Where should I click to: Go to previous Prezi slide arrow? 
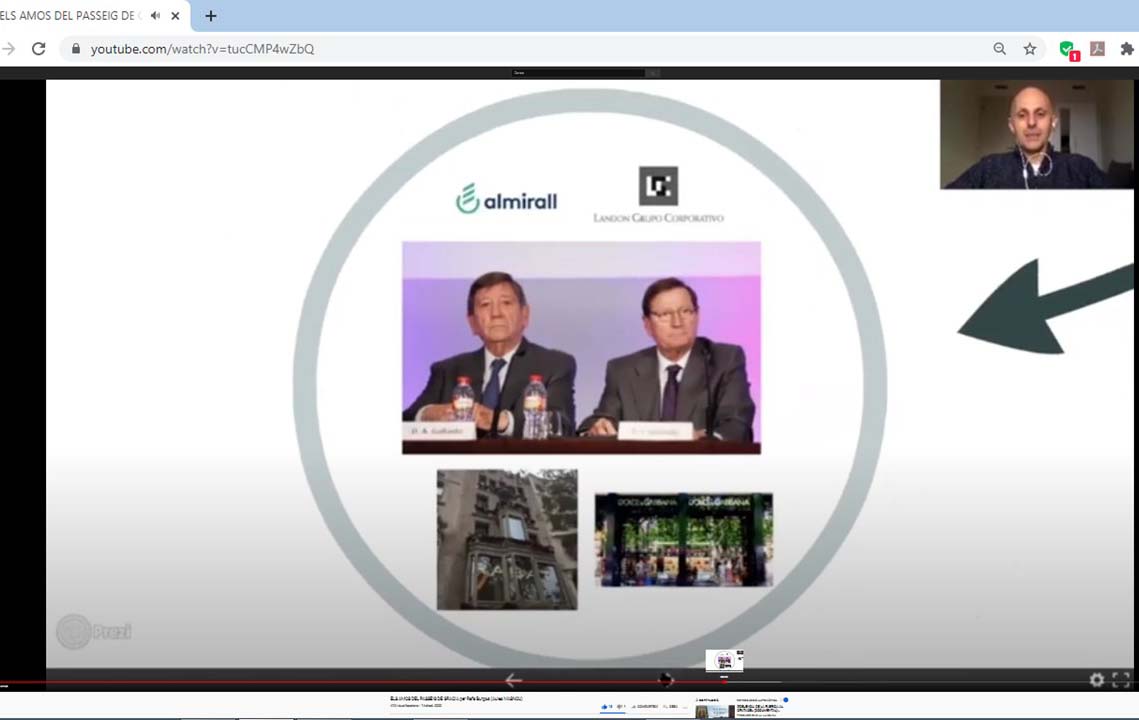[513, 679]
